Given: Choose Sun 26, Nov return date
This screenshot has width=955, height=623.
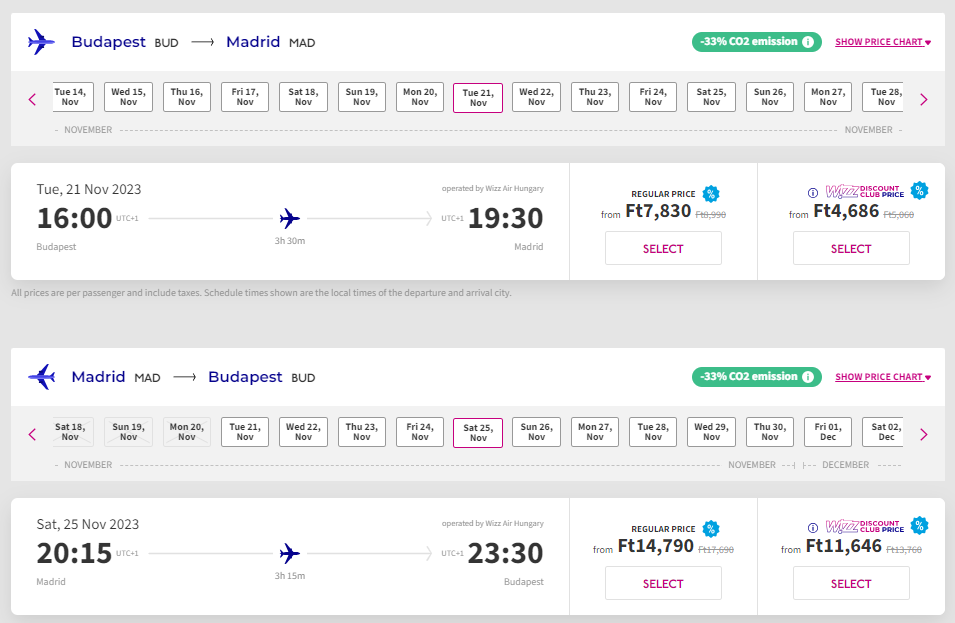Looking at the screenshot, I should [537, 432].
